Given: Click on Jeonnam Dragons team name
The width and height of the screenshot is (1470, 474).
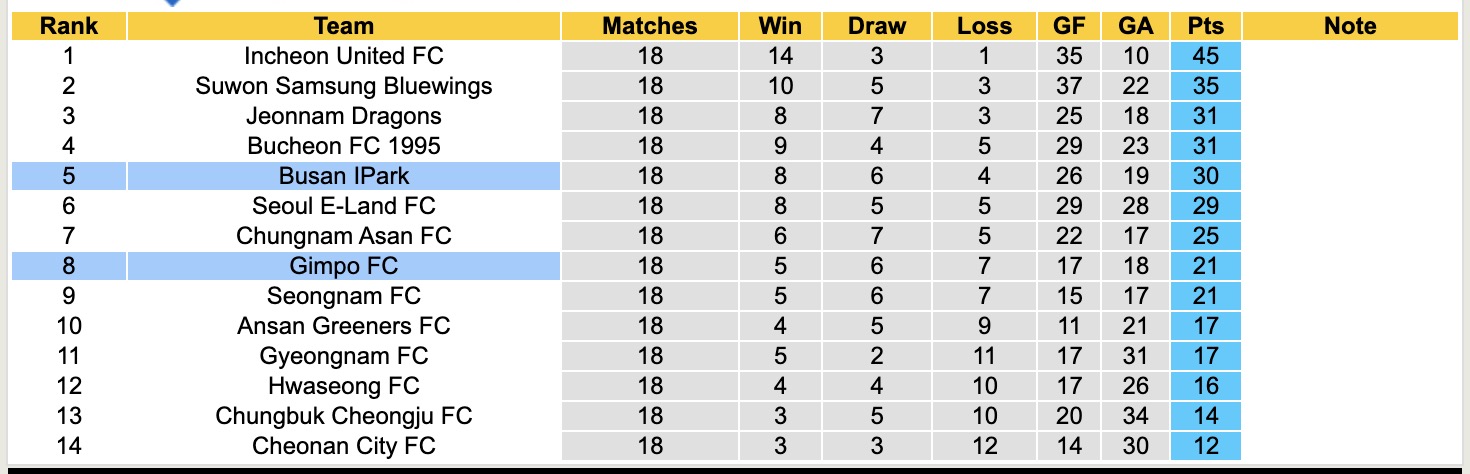Looking at the screenshot, I should (343, 116).
